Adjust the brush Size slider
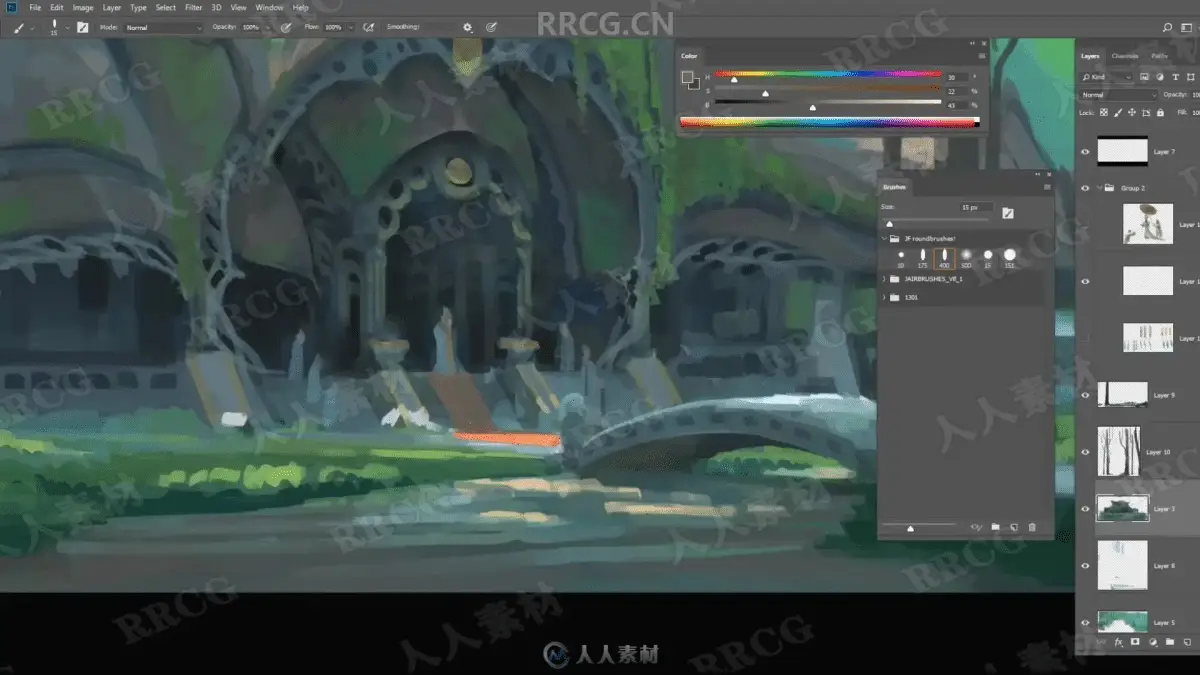Viewport: 1200px width, 675px height. [x=938, y=222]
